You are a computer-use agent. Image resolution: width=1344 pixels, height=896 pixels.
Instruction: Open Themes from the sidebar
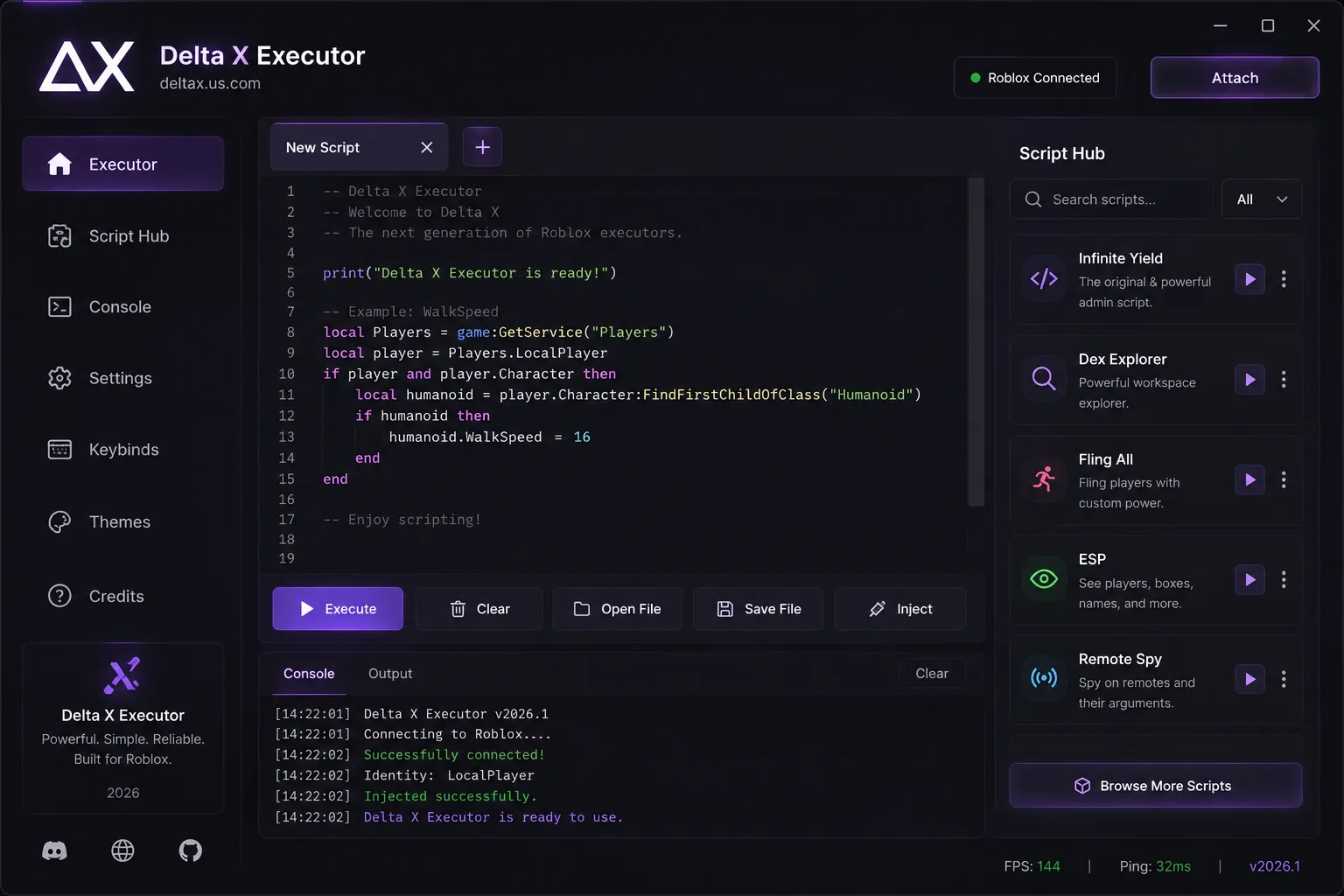(x=123, y=522)
